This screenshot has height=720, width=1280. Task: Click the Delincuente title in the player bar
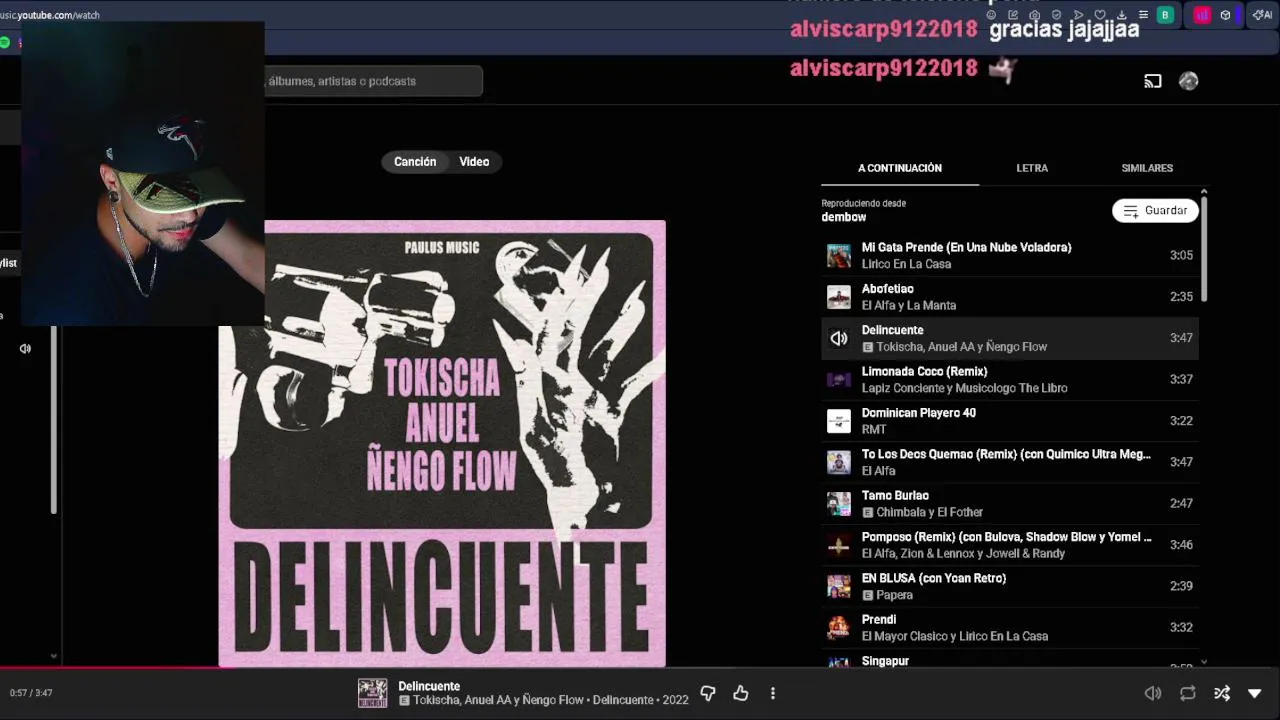click(429, 686)
